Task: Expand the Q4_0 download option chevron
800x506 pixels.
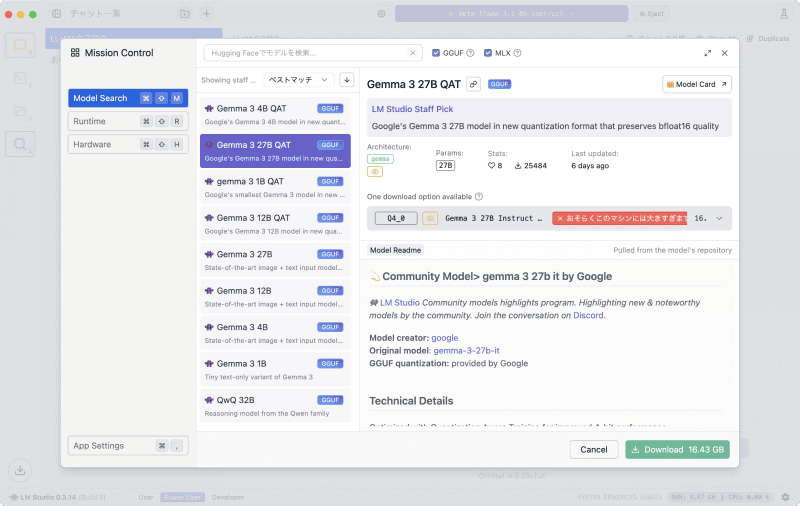Action: pyautogui.click(x=719, y=218)
